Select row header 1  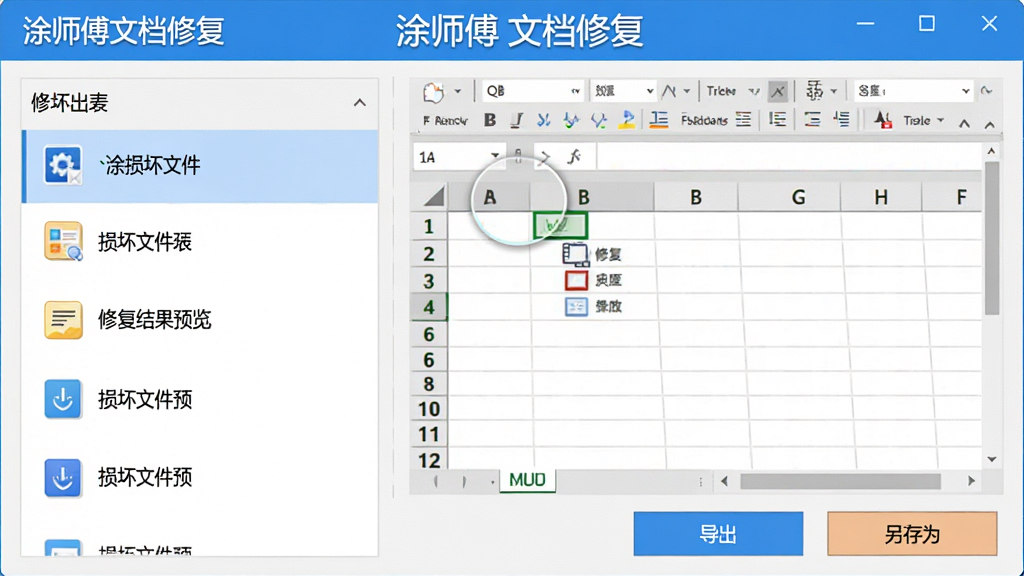[429, 227]
